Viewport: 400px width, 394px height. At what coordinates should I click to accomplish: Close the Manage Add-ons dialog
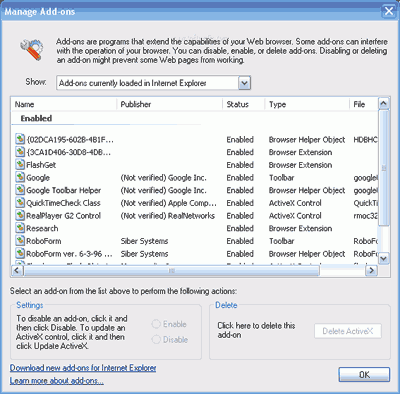tap(389, 11)
